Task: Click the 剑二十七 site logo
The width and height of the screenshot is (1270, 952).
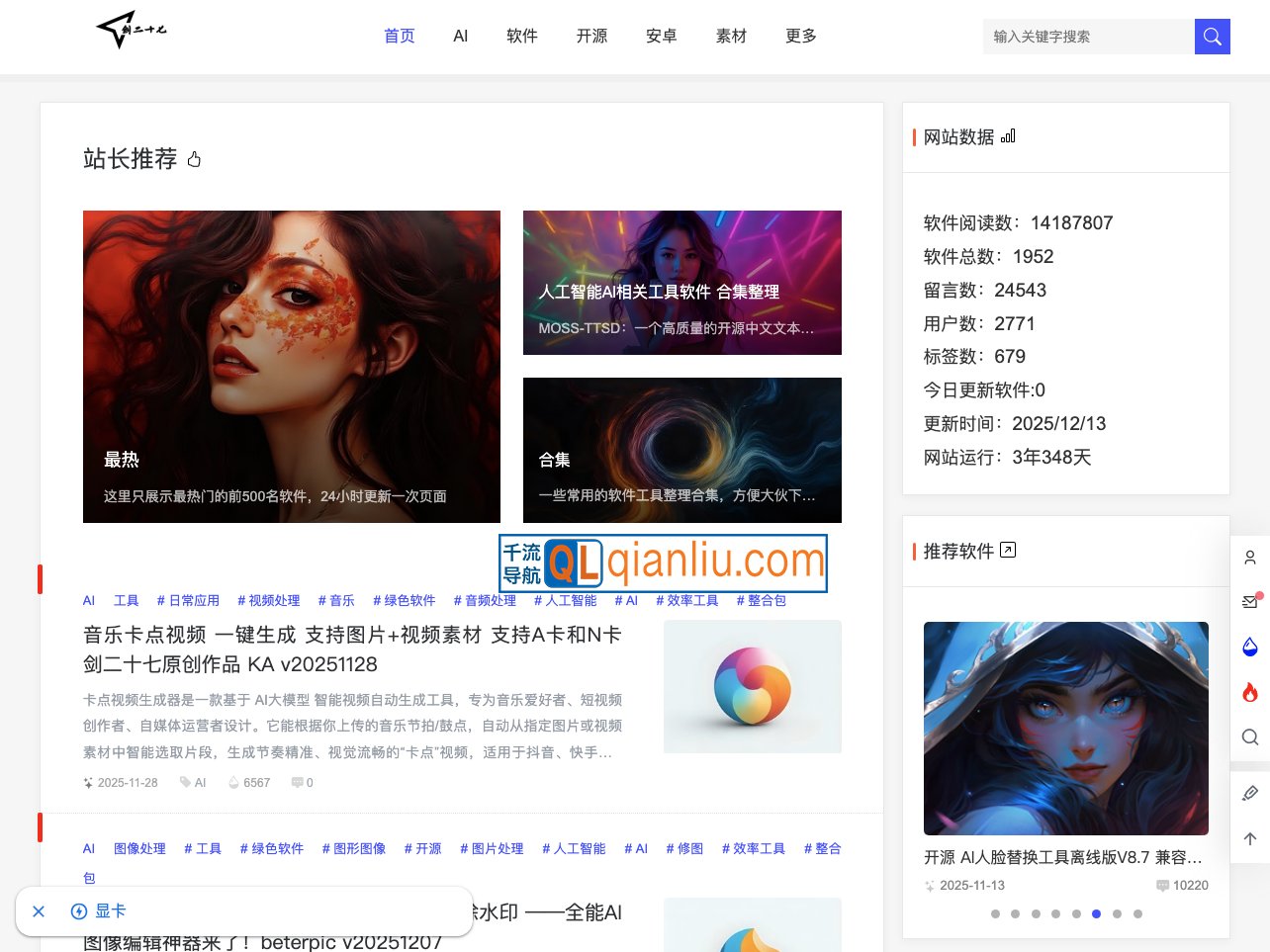Action: coord(130,31)
